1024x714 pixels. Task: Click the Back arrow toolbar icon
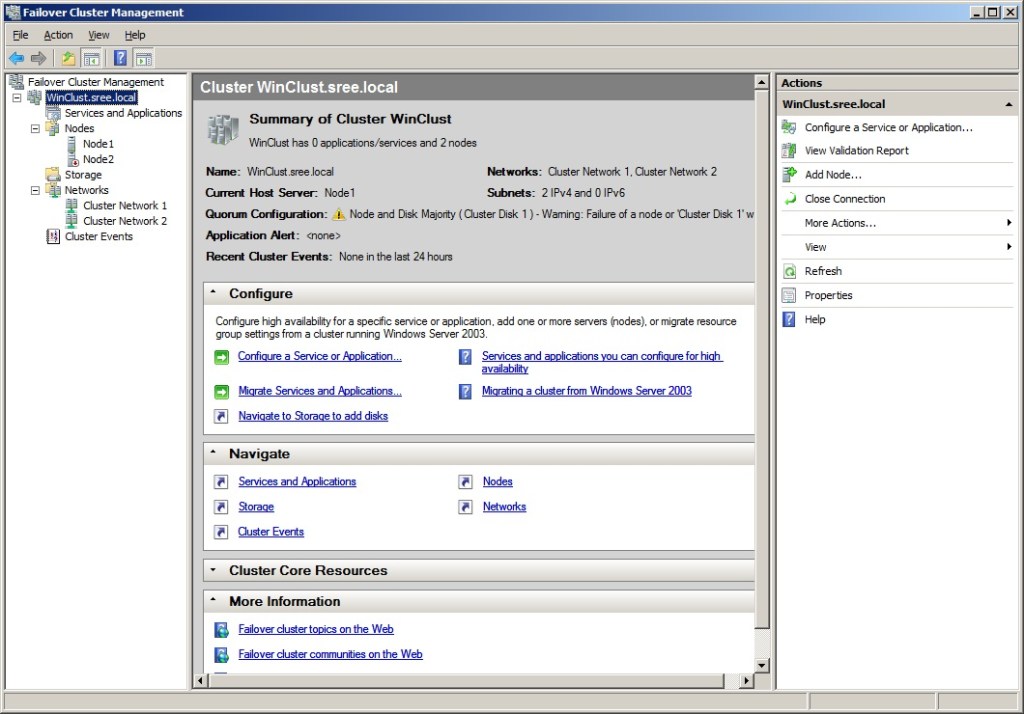pos(16,58)
